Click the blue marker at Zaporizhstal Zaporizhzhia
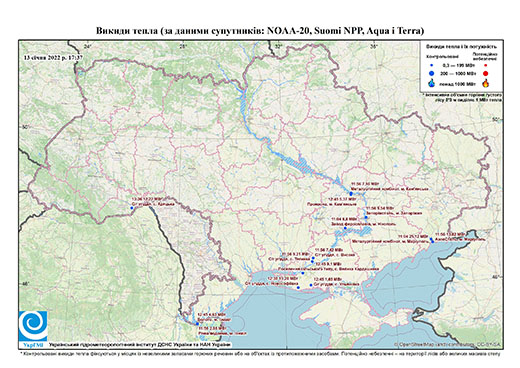This screenshot has width=520, height=368. tap(366, 217)
